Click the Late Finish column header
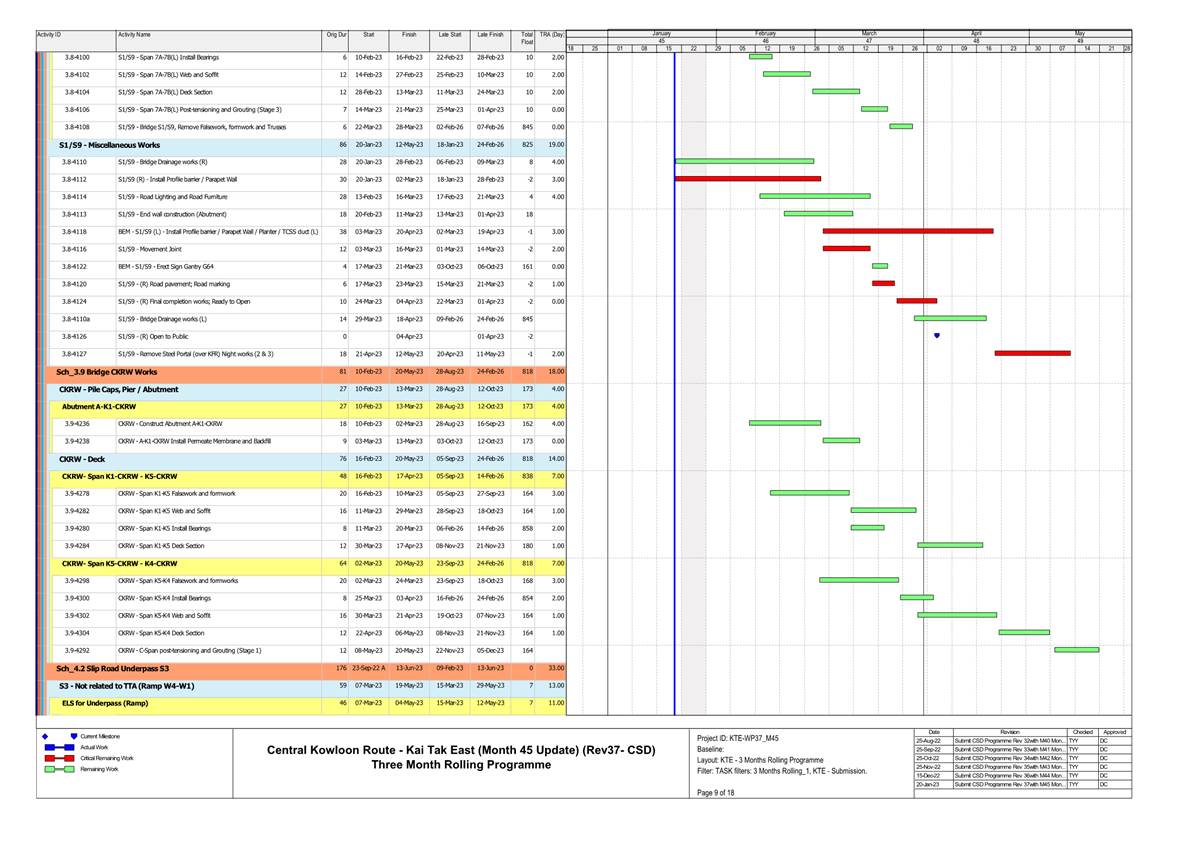The image size is (1200, 850). point(490,35)
